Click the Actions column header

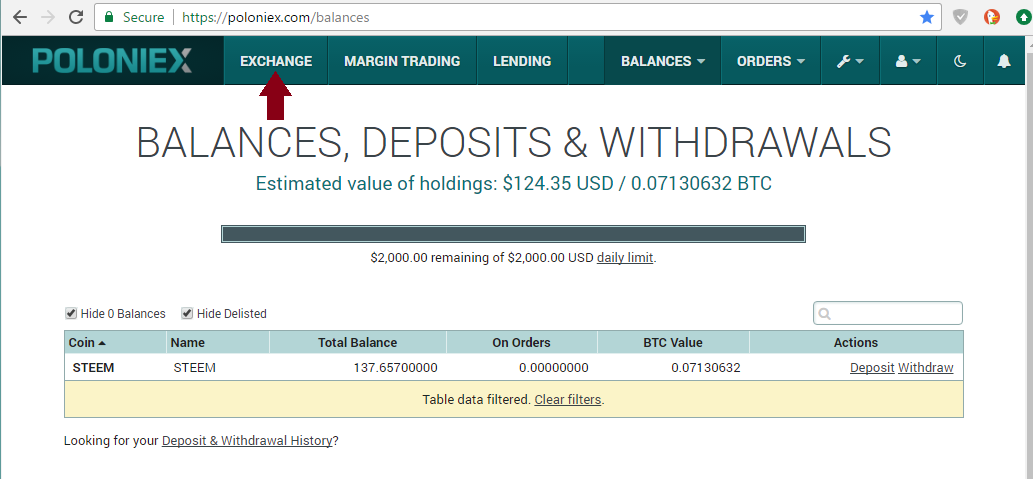[856, 343]
